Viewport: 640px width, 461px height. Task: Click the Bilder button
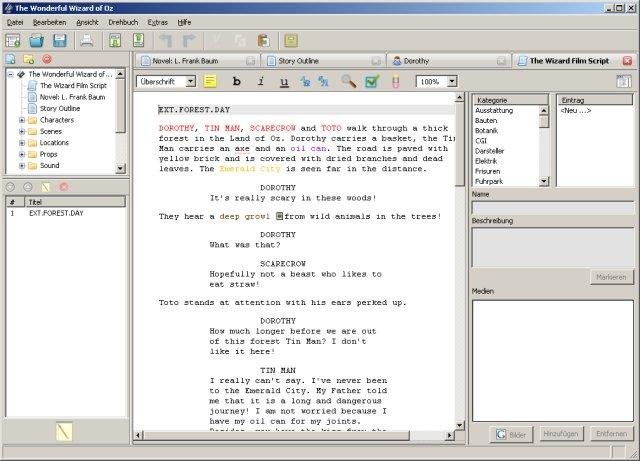pyautogui.click(x=511, y=434)
